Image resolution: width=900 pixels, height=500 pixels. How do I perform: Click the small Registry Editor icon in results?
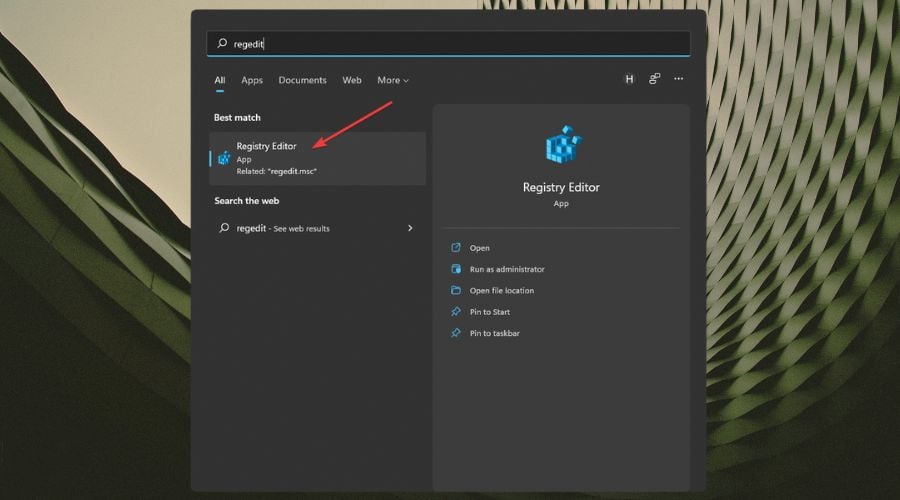(224, 158)
